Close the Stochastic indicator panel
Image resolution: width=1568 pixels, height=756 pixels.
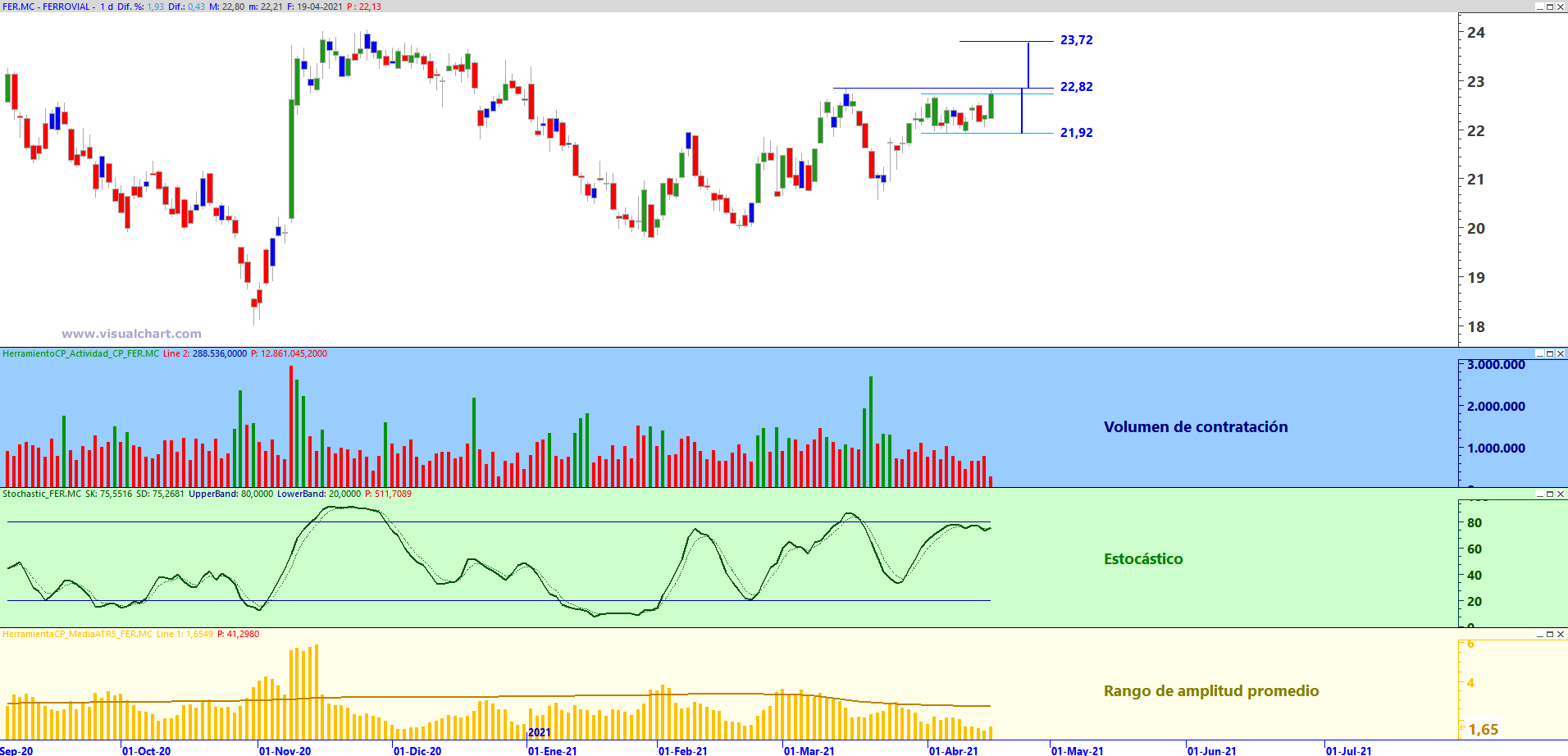click(x=1561, y=494)
